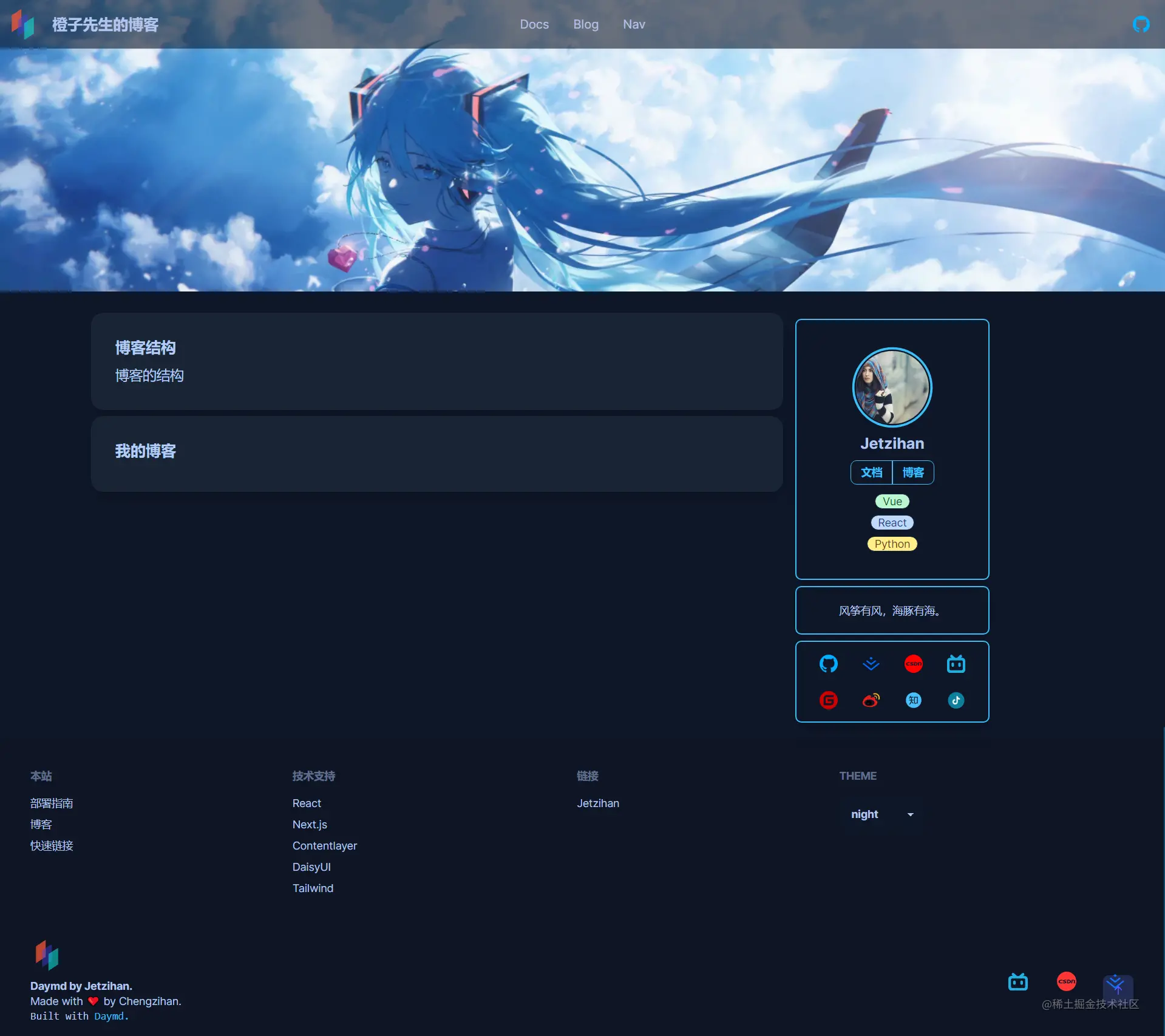Open the Contentlayer footer link
Image resolution: width=1165 pixels, height=1036 pixels.
click(x=325, y=845)
